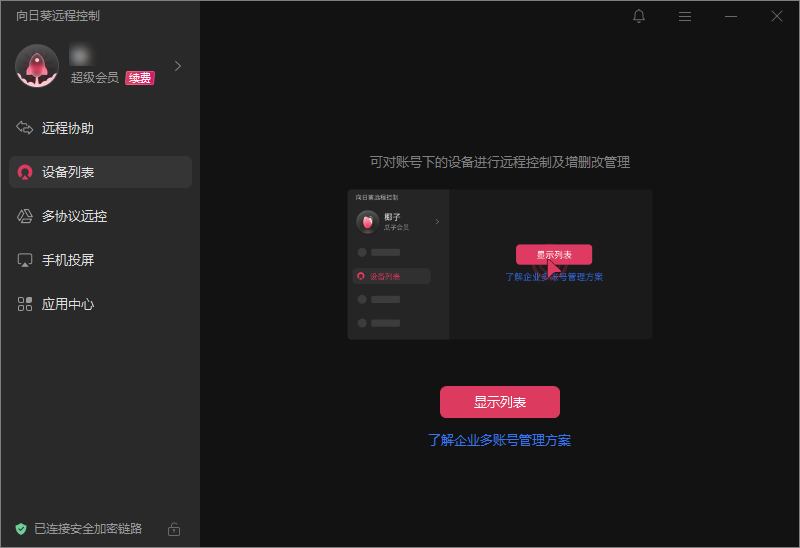Open 远程协助 remote assistance tab
Image resolution: width=800 pixels, height=548 pixels.
pos(101,128)
